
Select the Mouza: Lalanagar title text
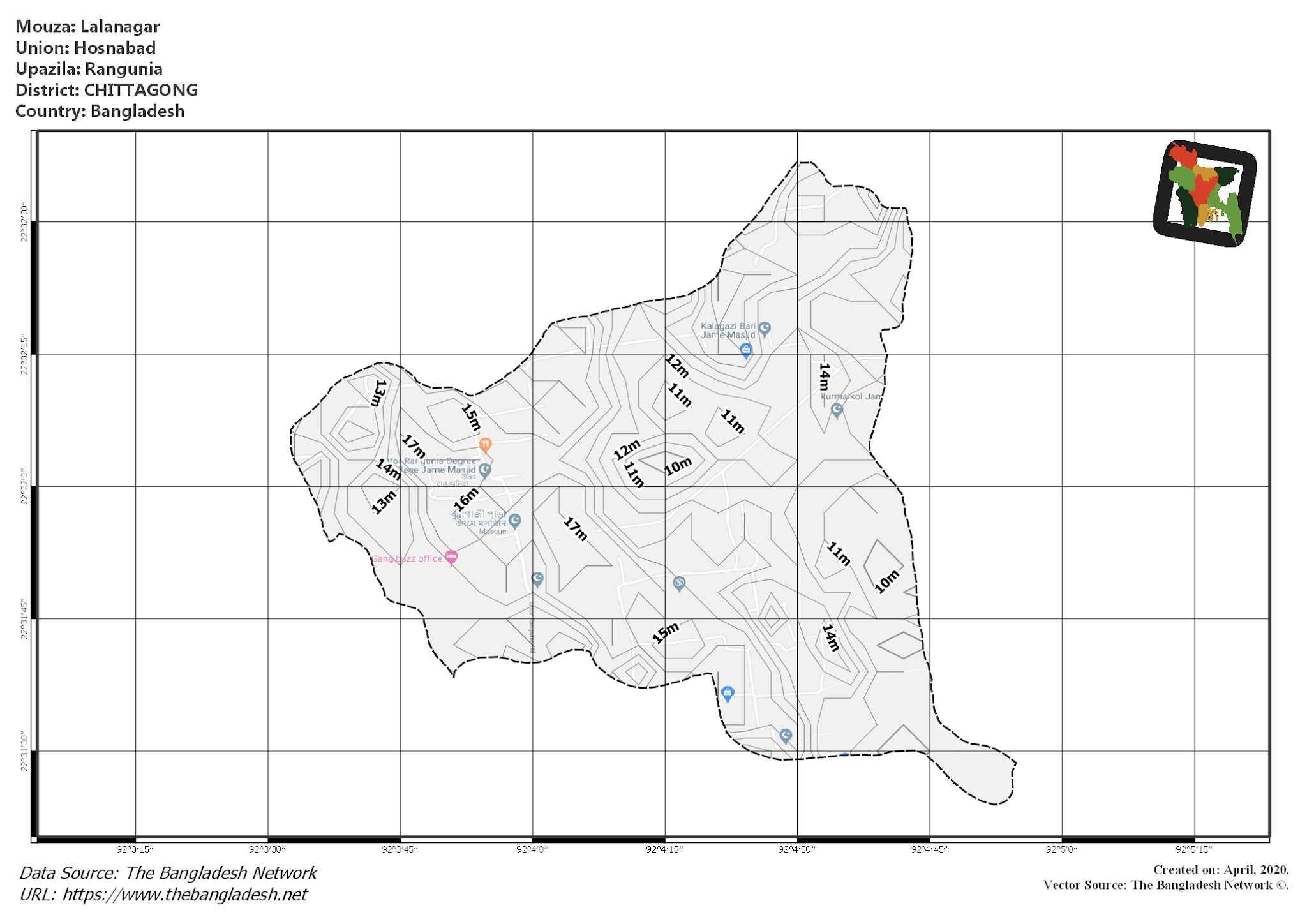pyautogui.click(x=88, y=27)
